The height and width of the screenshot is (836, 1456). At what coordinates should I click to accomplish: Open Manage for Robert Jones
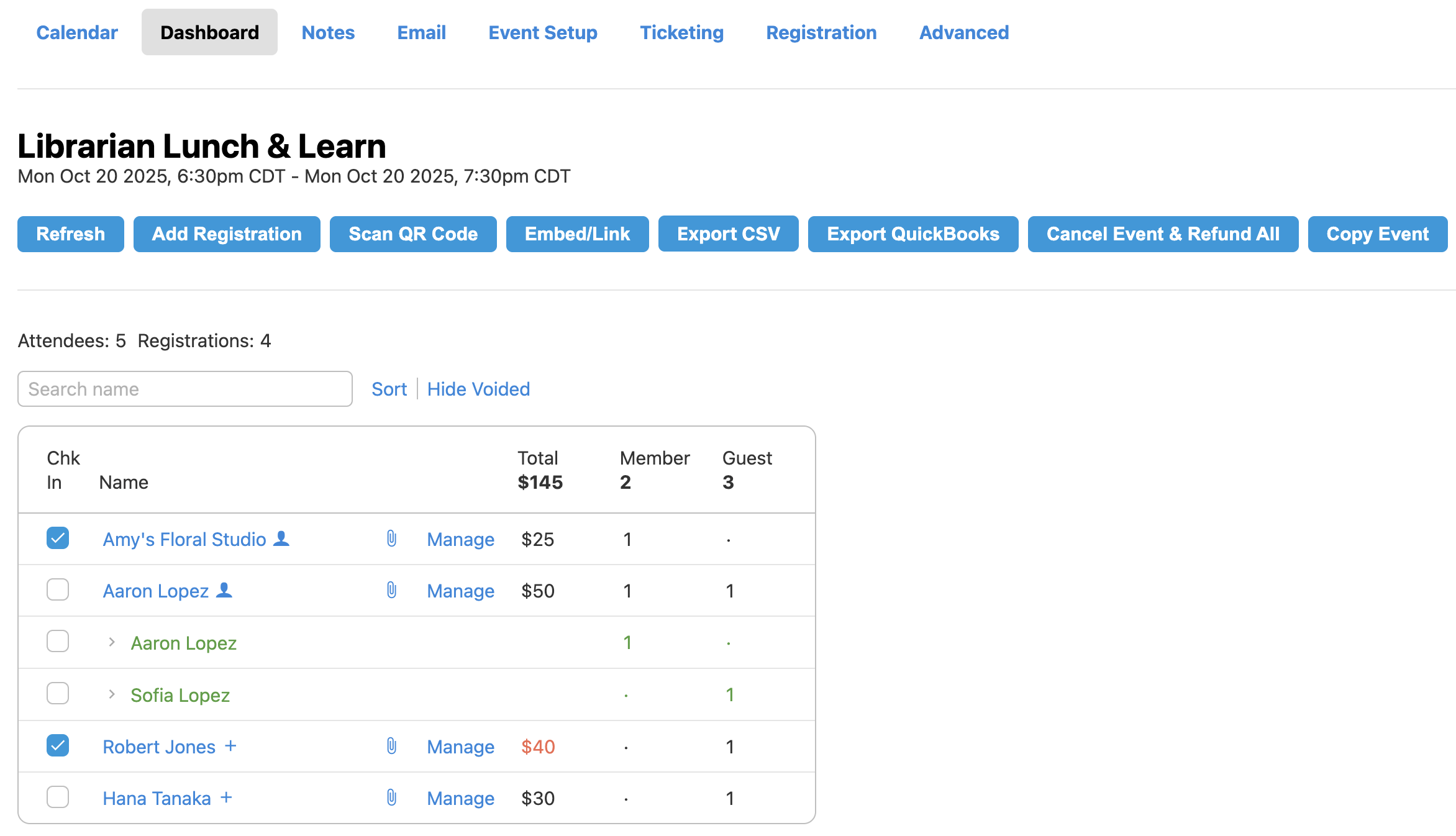point(460,747)
